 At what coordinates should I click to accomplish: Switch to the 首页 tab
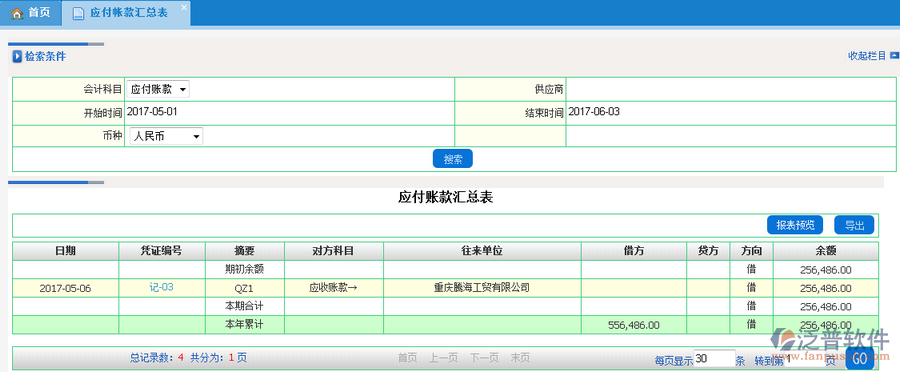point(31,13)
